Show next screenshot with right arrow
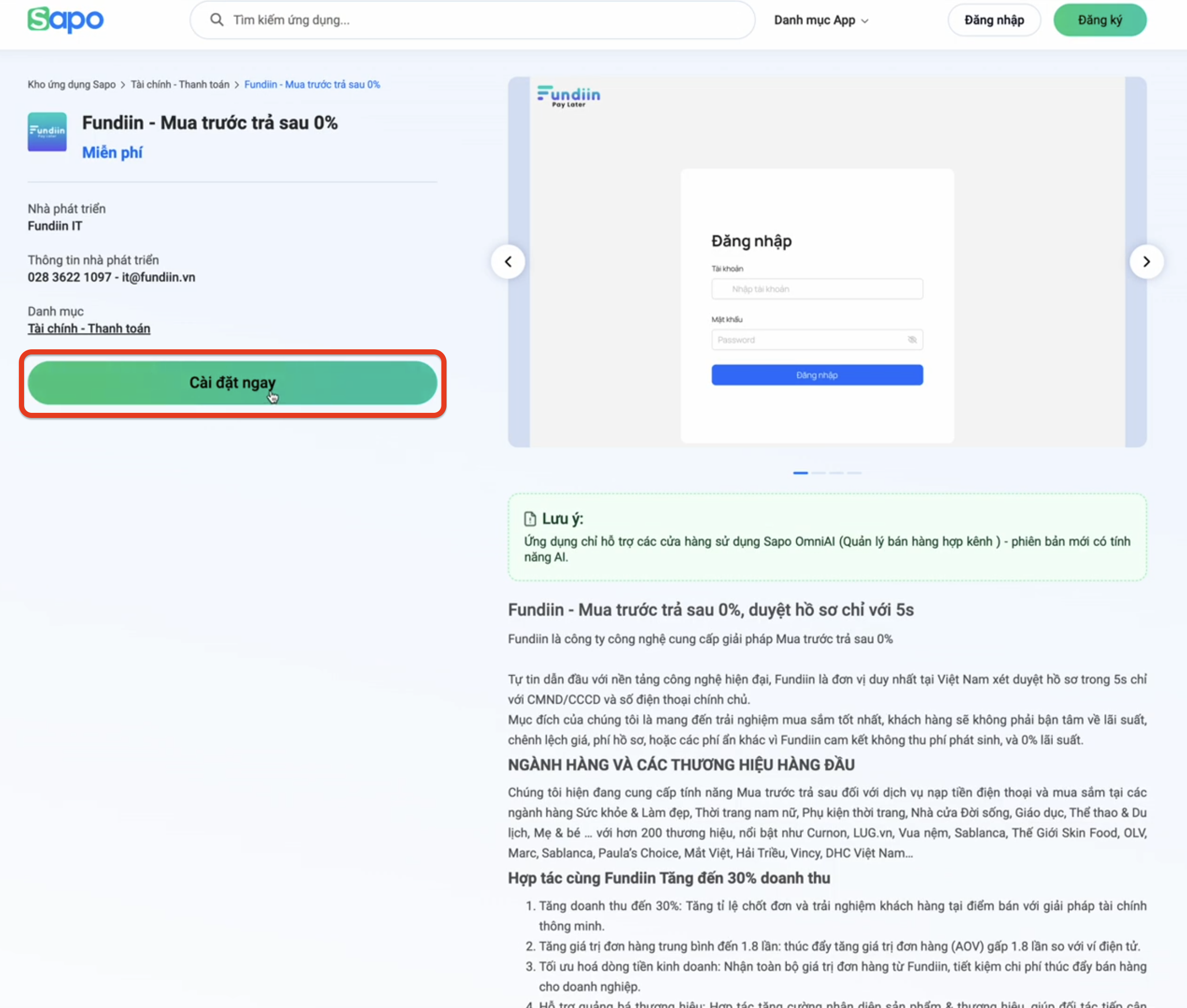The height and width of the screenshot is (1008, 1187). click(1147, 262)
